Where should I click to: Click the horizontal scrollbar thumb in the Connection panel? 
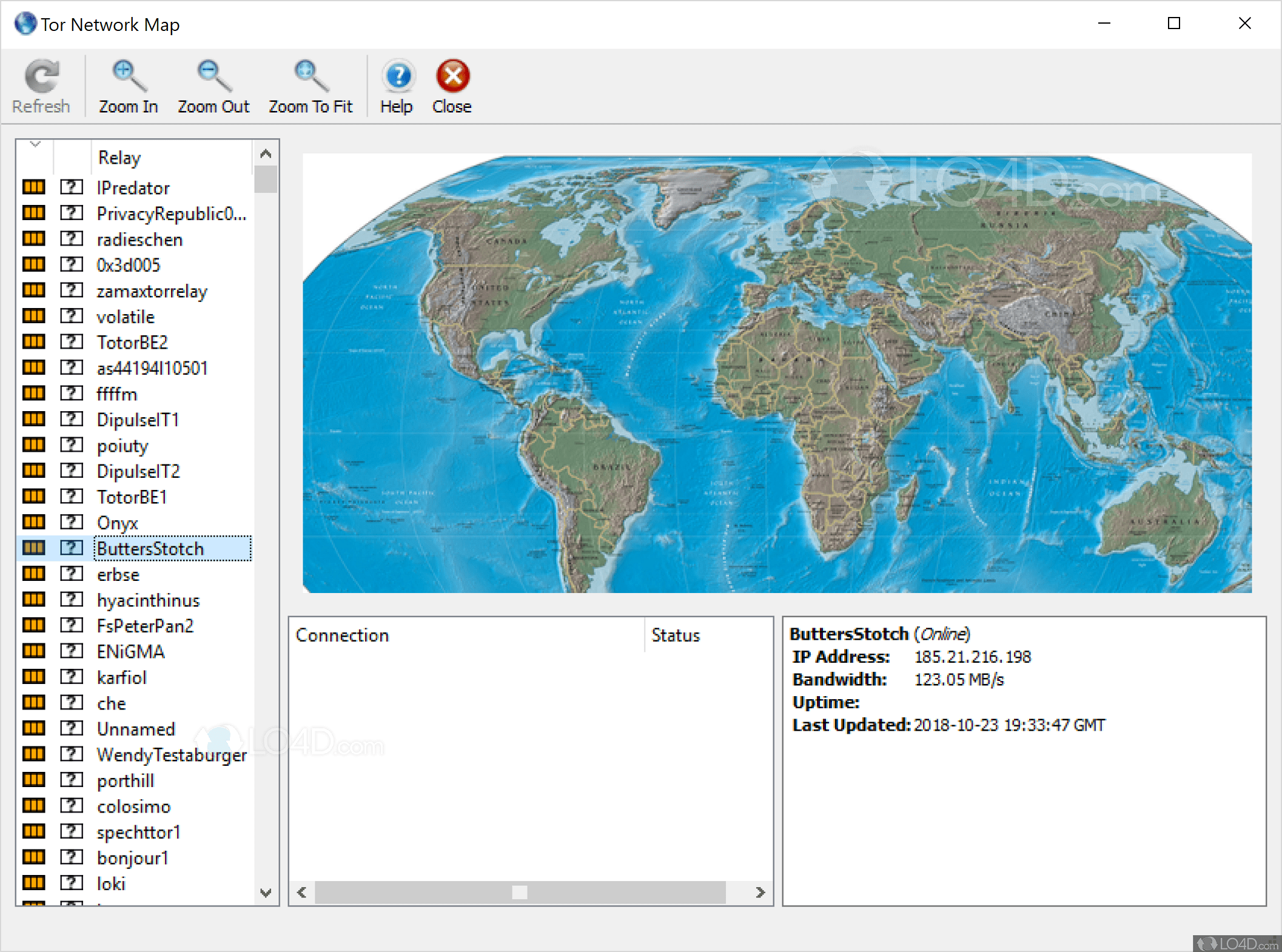(x=519, y=892)
